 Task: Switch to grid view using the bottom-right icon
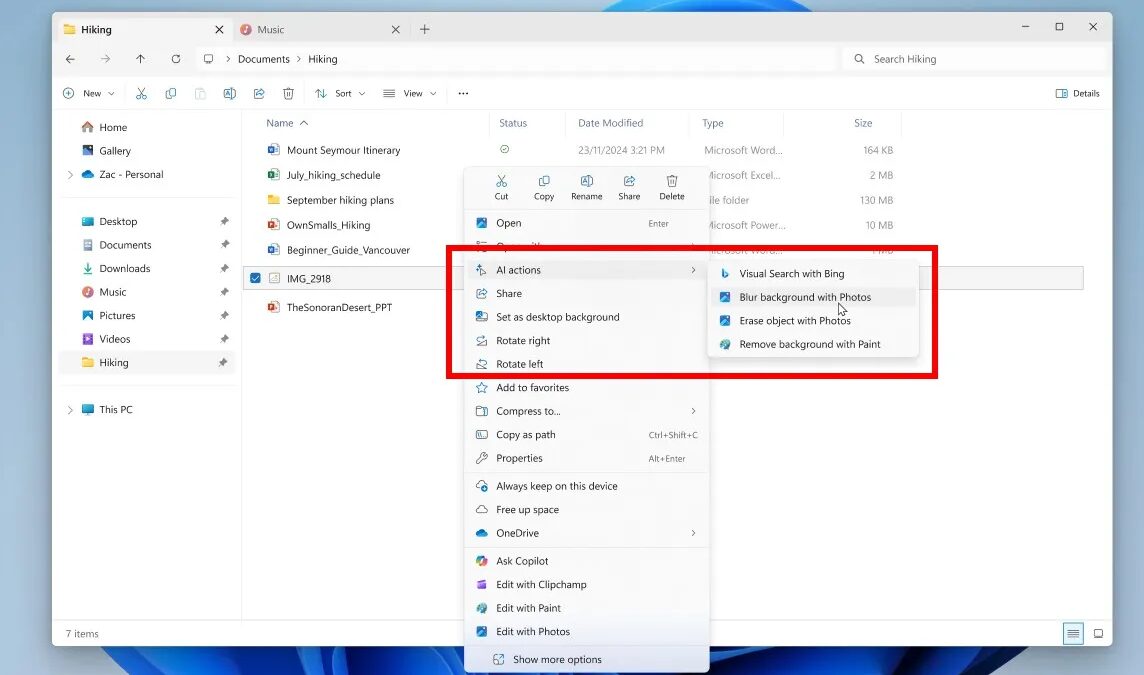click(1098, 633)
